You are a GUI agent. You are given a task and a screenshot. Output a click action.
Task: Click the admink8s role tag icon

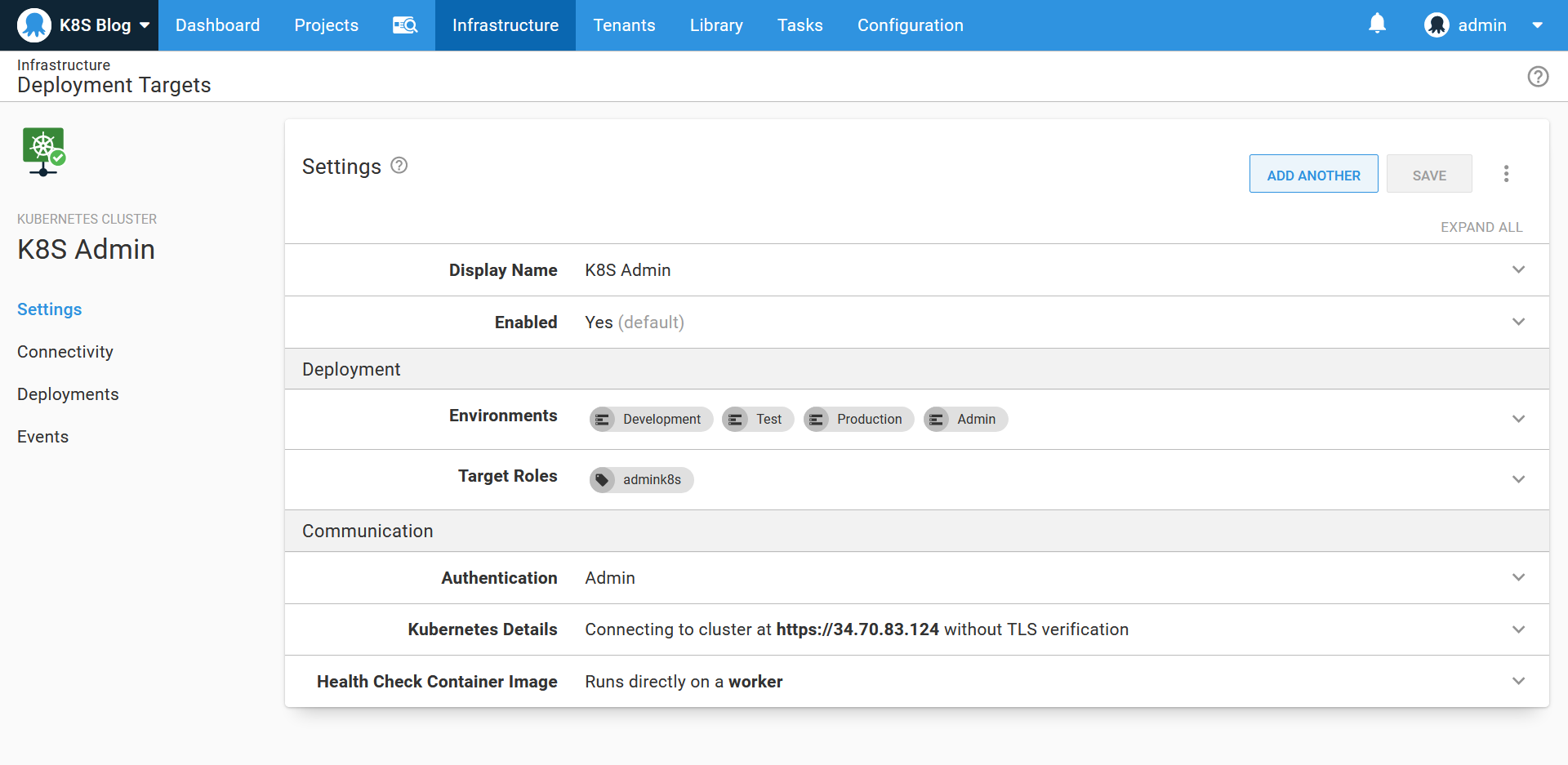point(603,480)
